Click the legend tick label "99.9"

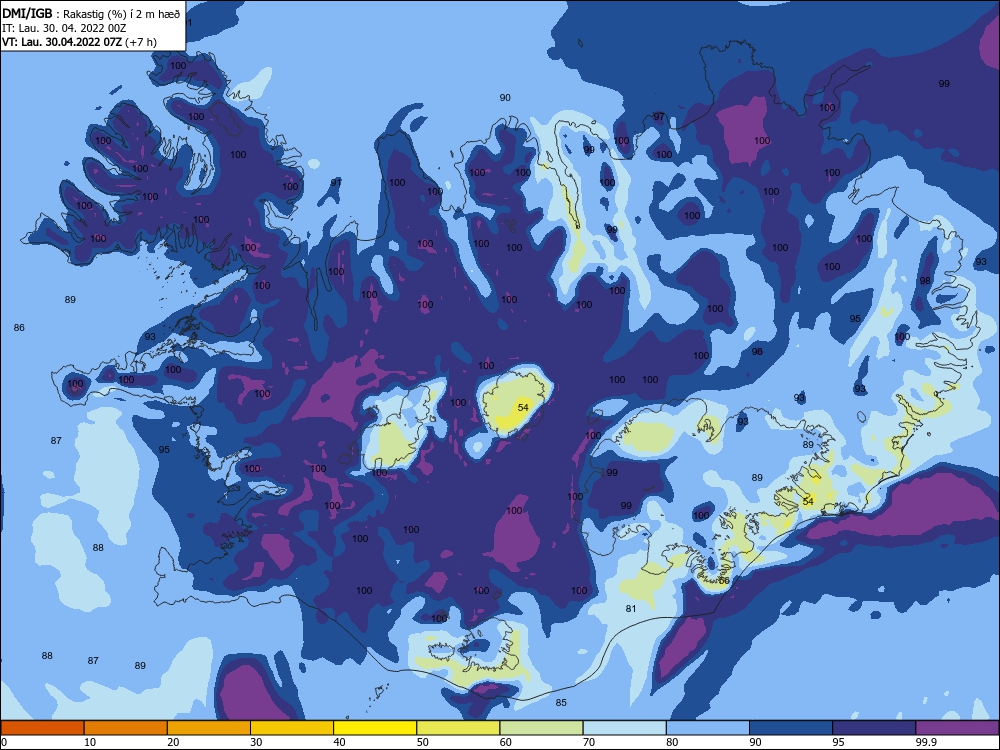point(925,742)
